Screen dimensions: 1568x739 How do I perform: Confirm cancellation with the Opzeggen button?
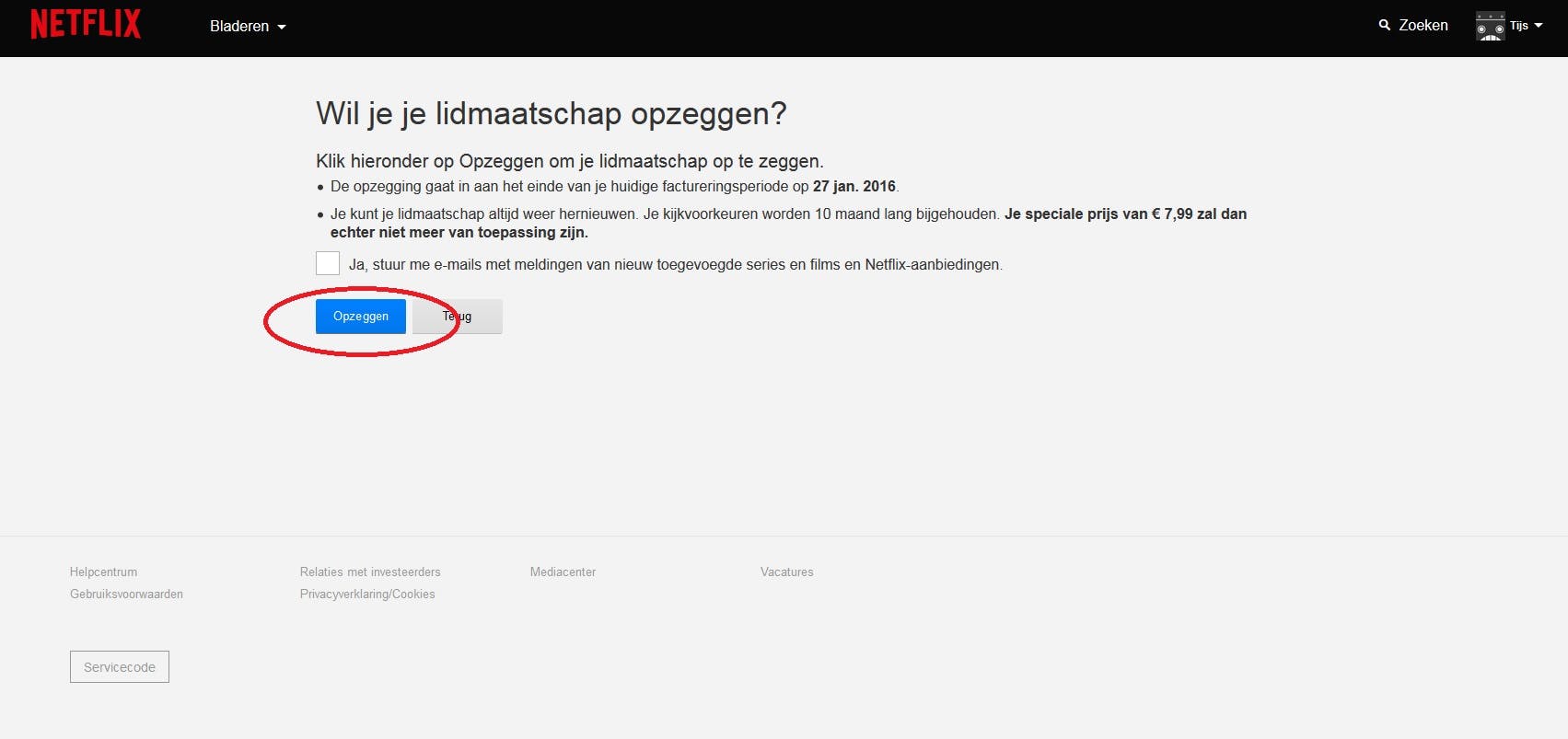point(361,317)
